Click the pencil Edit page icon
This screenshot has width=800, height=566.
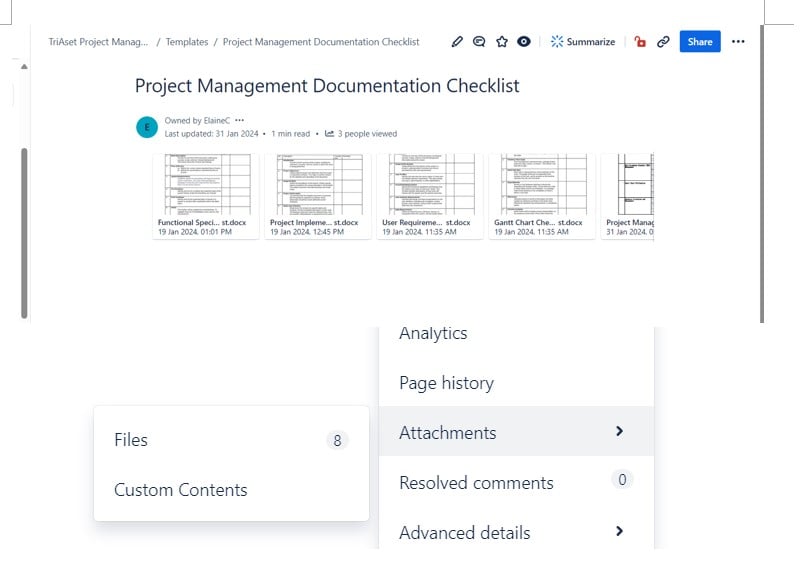[457, 42]
